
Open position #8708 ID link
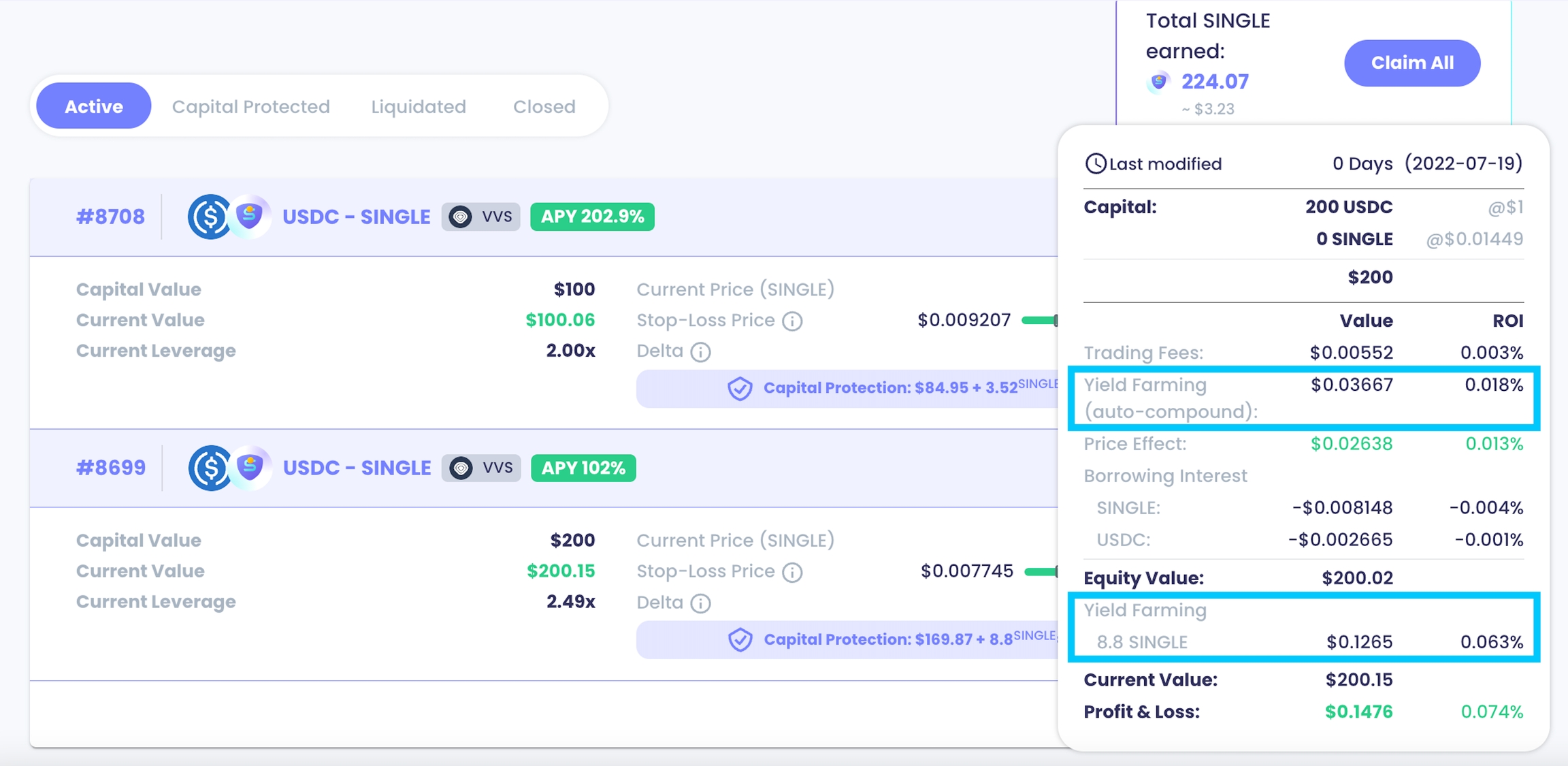(x=110, y=217)
